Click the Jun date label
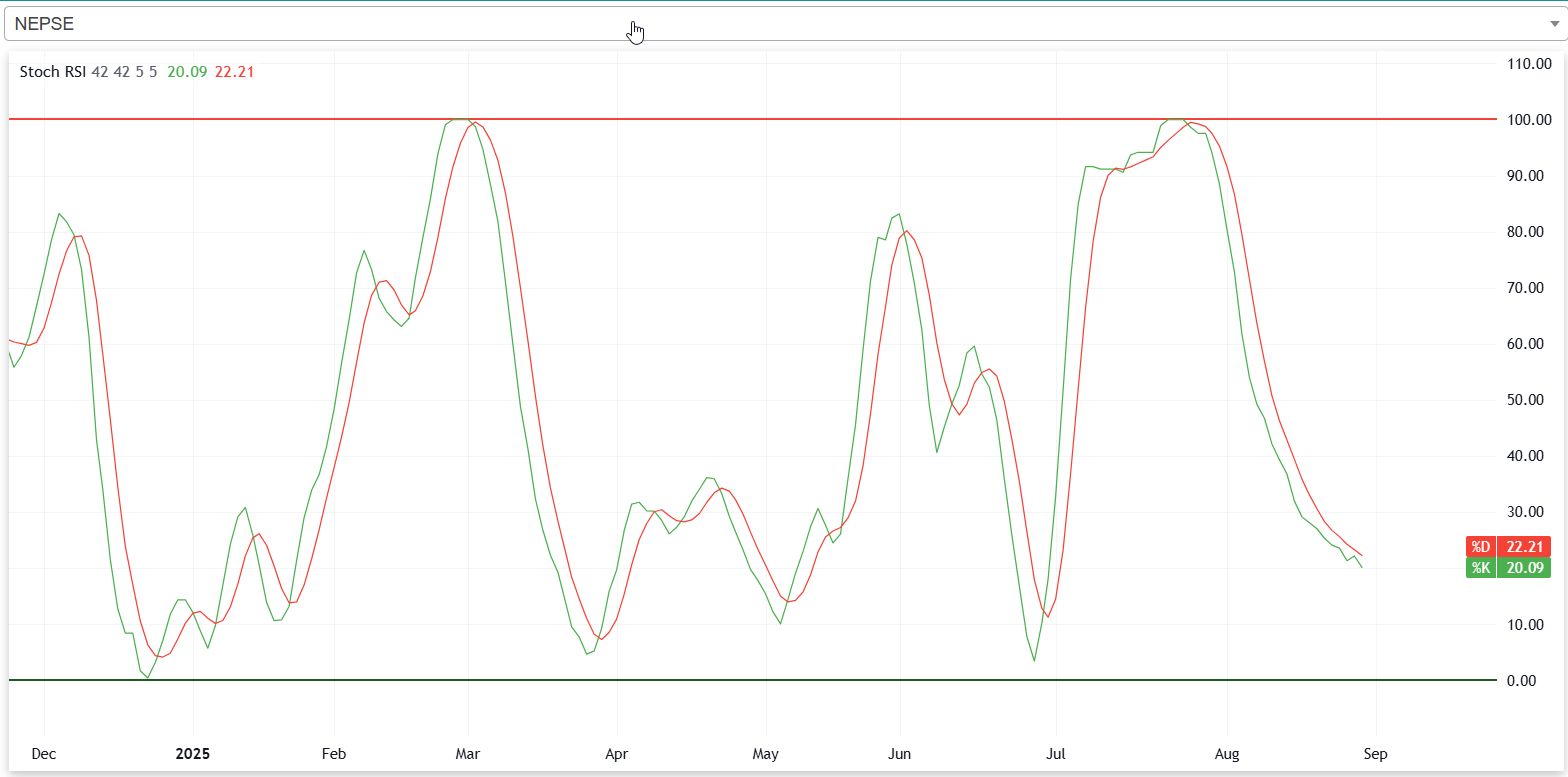 pyautogui.click(x=900, y=754)
